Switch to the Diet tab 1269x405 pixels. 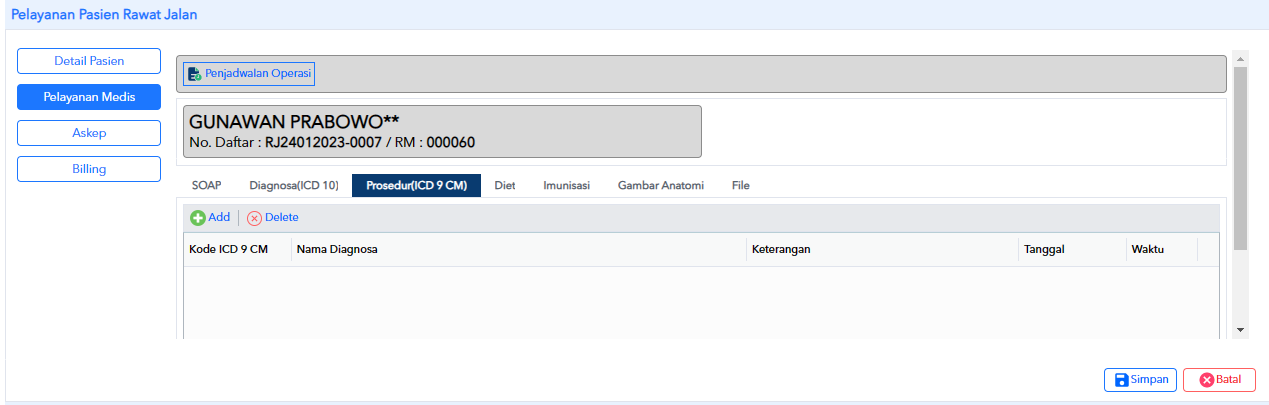pos(505,186)
